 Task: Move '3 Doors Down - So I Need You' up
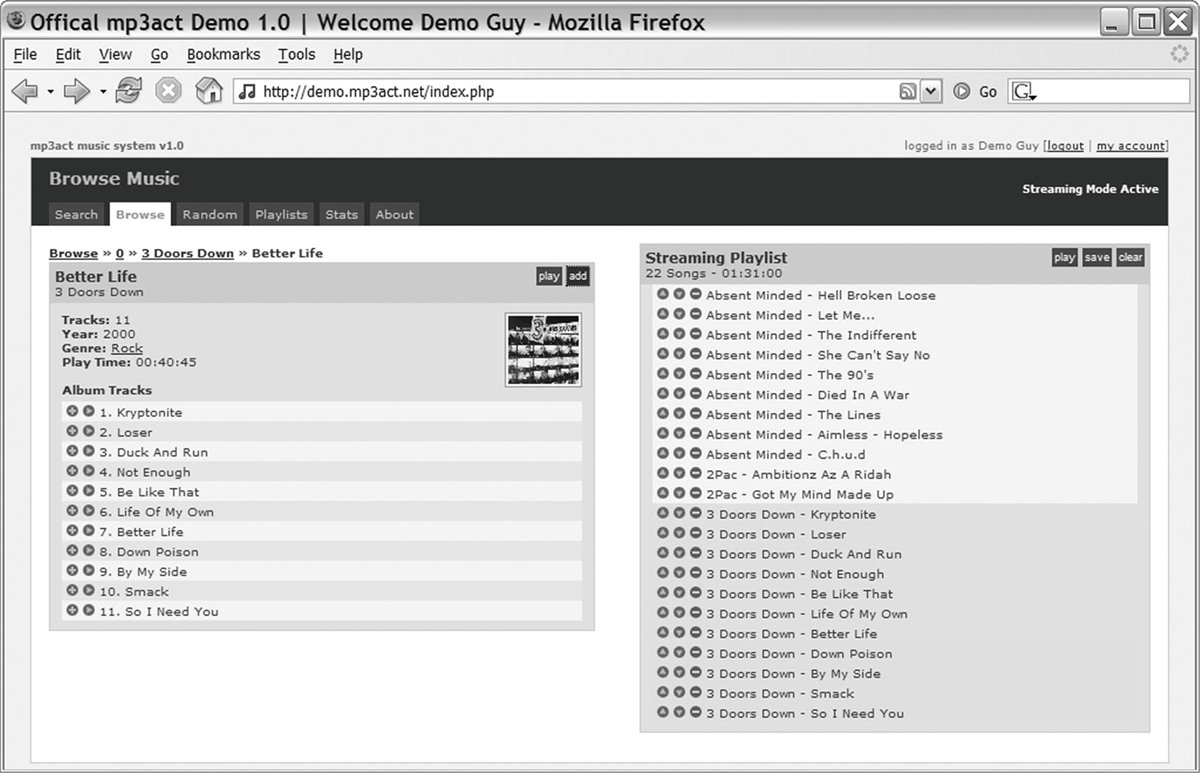pyautogui.click(x=662, y=712)
